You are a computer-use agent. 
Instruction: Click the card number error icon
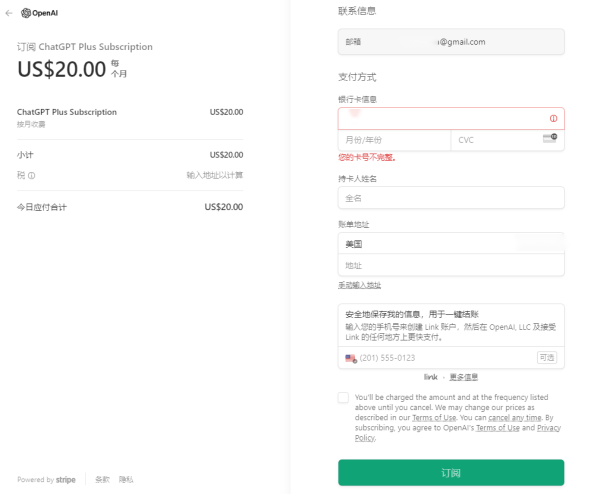[553, 119]
